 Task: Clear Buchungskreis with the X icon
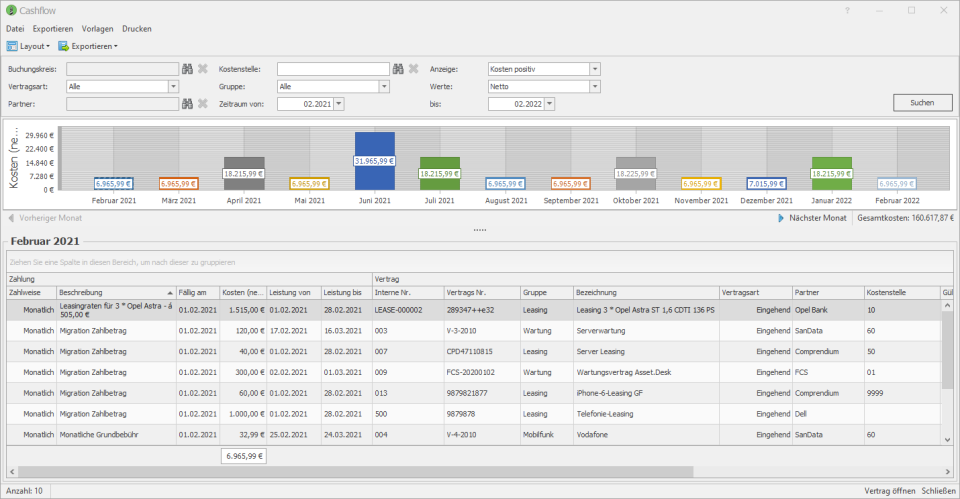pos(203,69)
